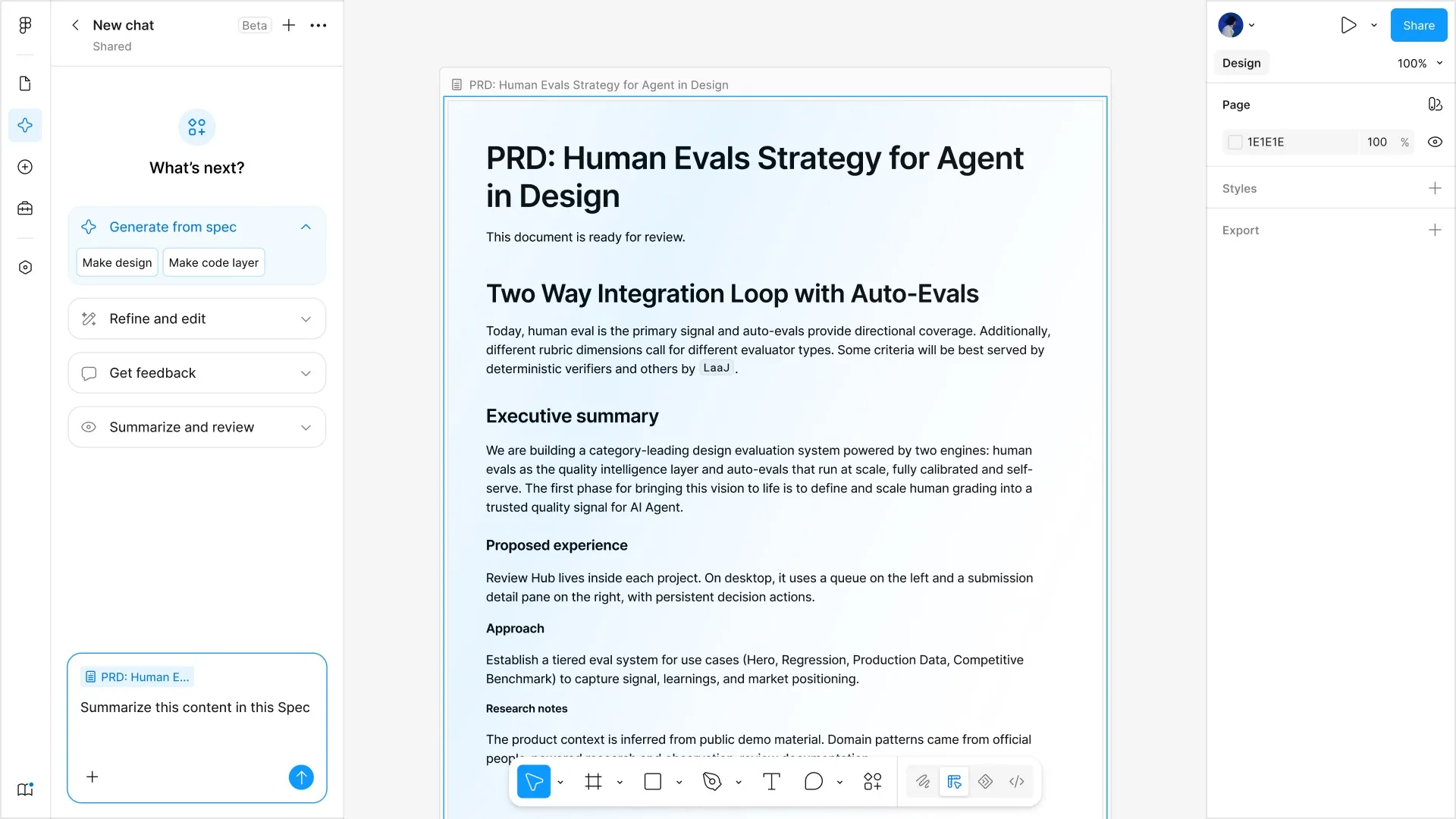Open the zoom level 100% dropdown
1456x819 pixels.
point(1420,63)
